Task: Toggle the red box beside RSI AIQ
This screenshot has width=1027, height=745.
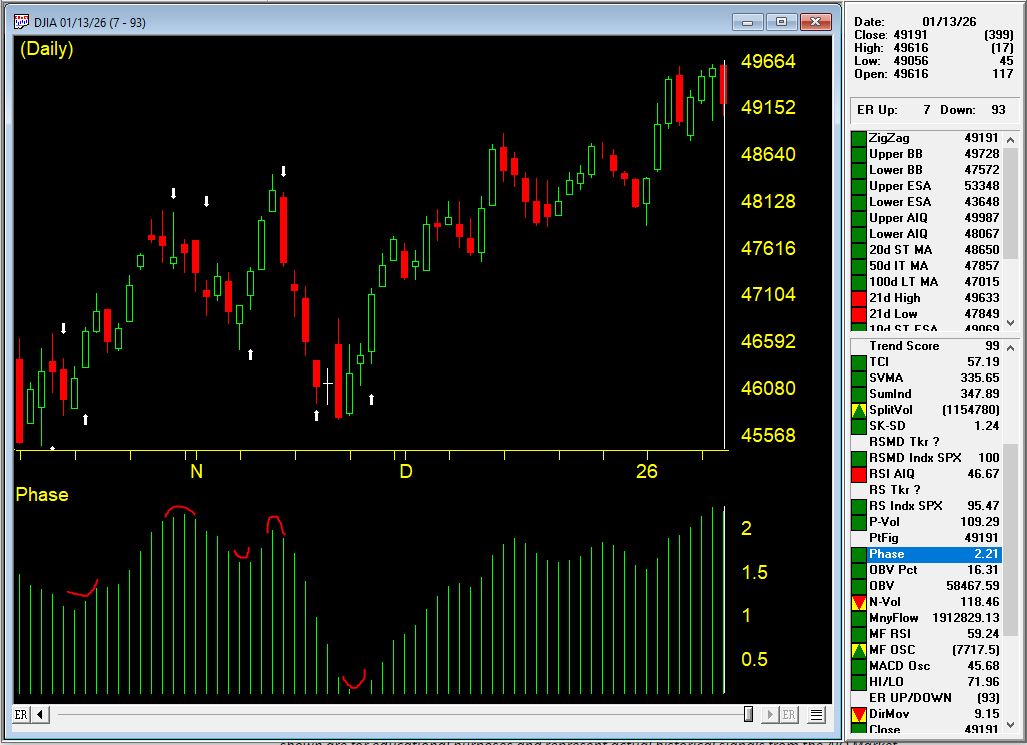Action: (x=858, y=474)
